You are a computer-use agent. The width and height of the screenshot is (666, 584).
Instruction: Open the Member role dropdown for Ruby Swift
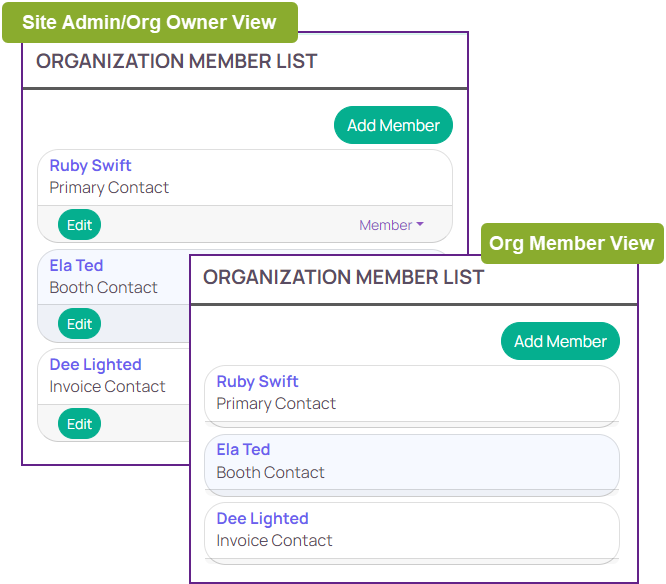[391, 225]
